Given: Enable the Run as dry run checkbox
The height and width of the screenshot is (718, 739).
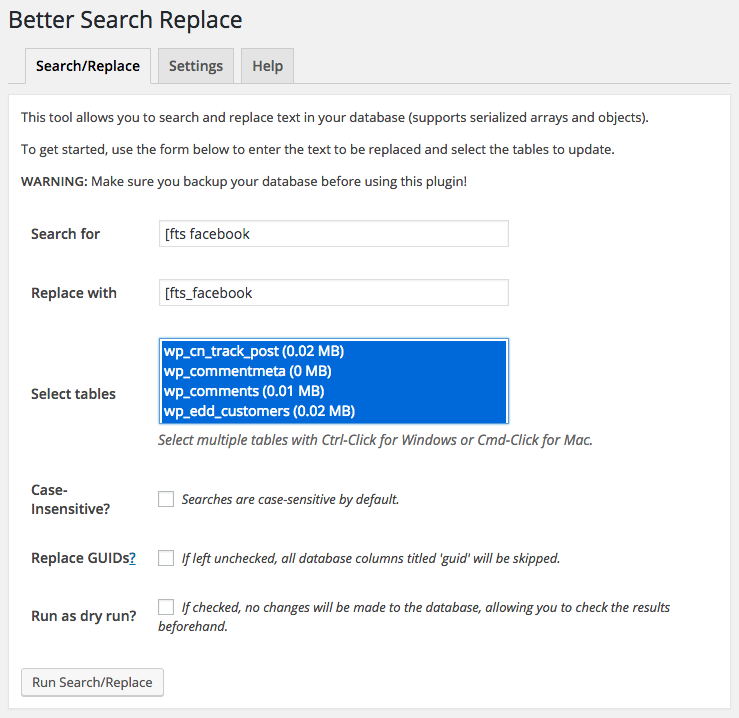Looking at the screenshot, I should click(166, 607).
